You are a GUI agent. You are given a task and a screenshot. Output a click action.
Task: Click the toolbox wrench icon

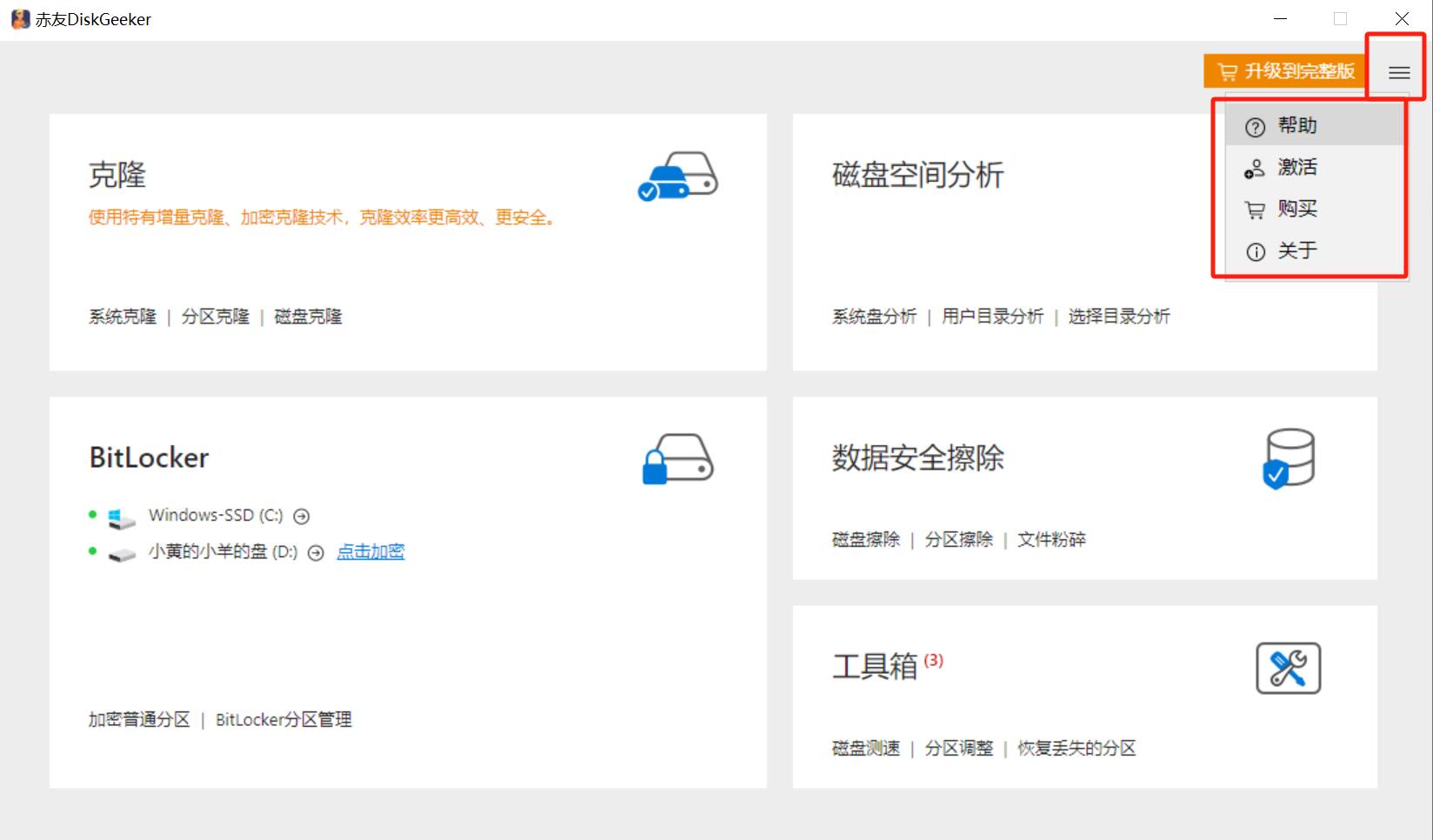tap(1288, 668)
